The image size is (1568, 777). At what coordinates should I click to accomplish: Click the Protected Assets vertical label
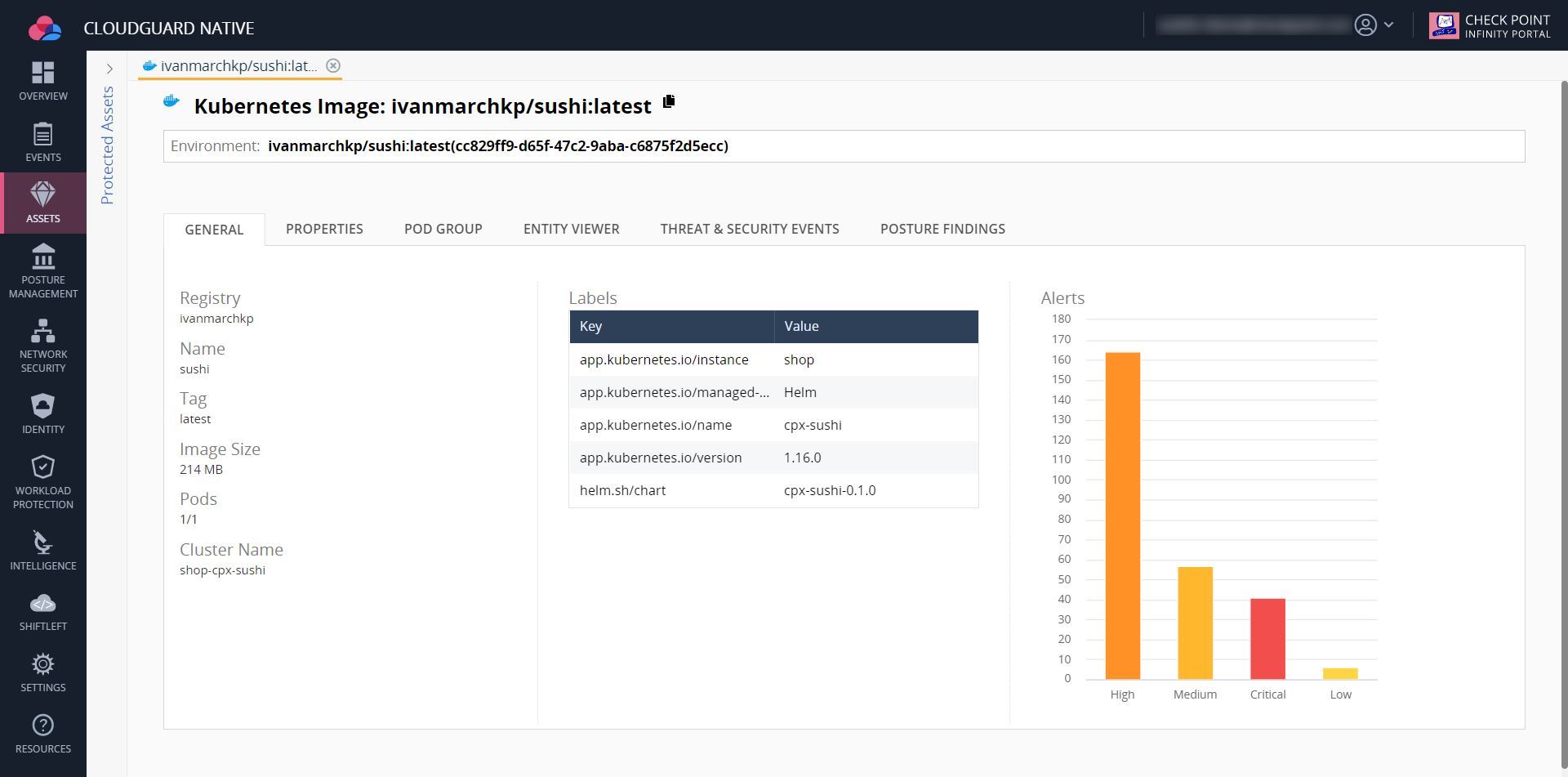point(108,145)
